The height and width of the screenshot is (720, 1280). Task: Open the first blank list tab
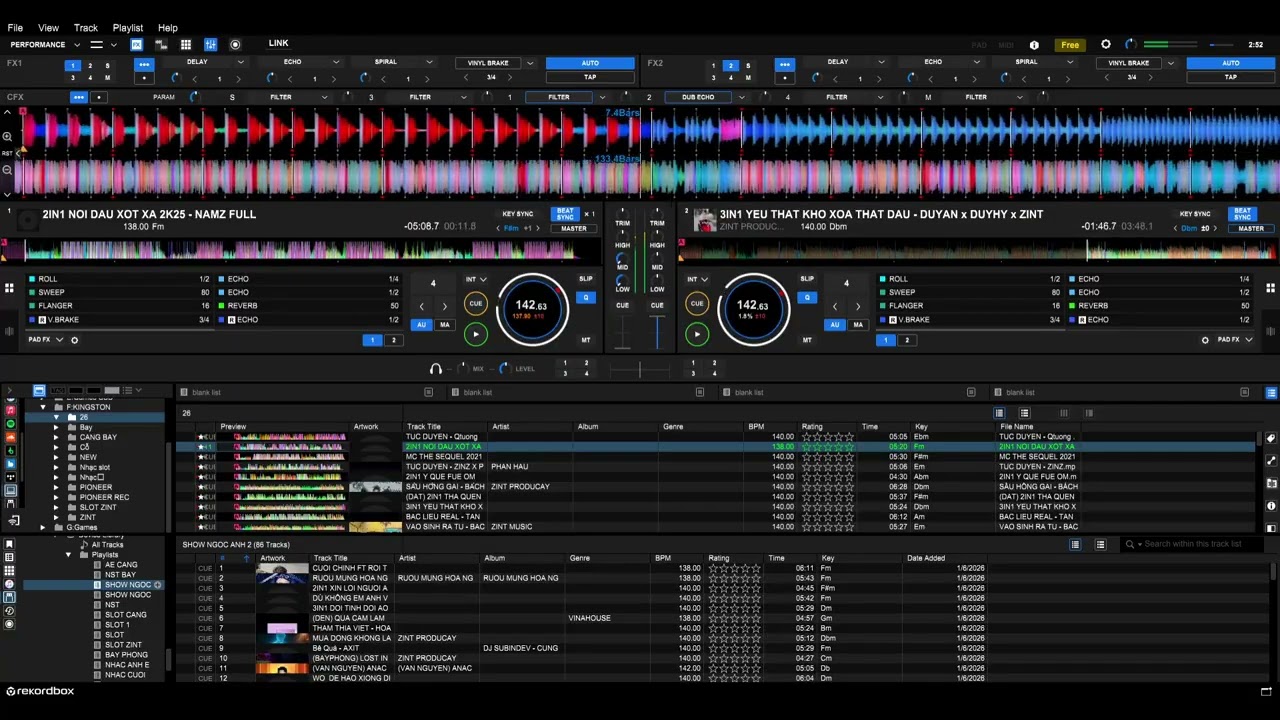point(206,392)
